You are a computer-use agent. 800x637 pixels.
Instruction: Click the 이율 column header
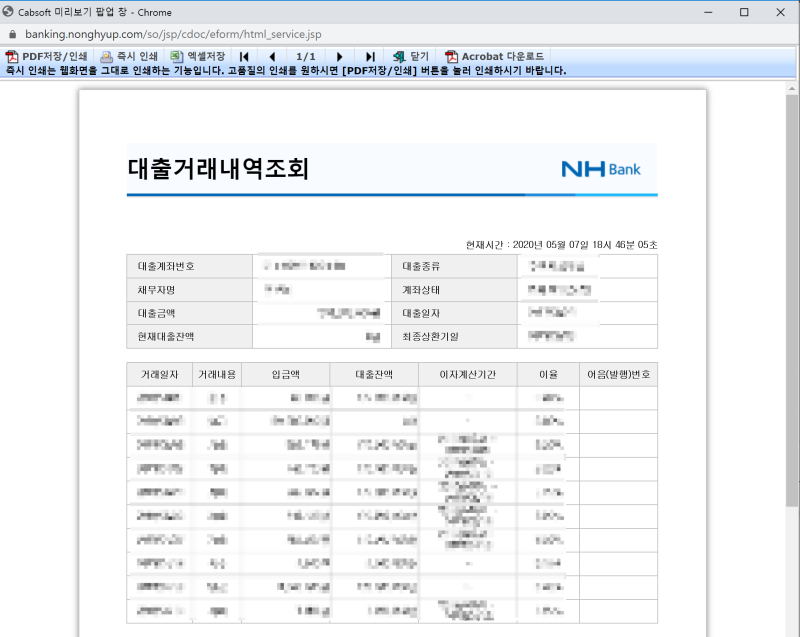(x=548, y=375)
